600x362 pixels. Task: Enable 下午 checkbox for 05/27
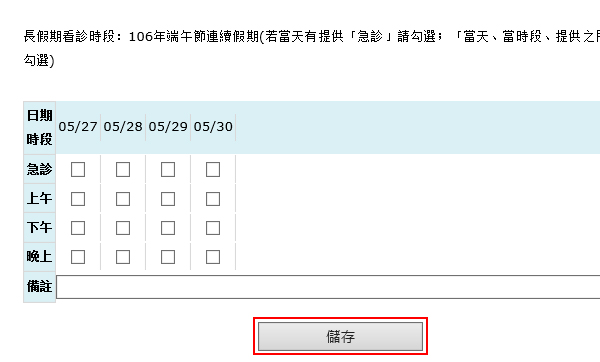pyautogui.click(x=78, y=228)
